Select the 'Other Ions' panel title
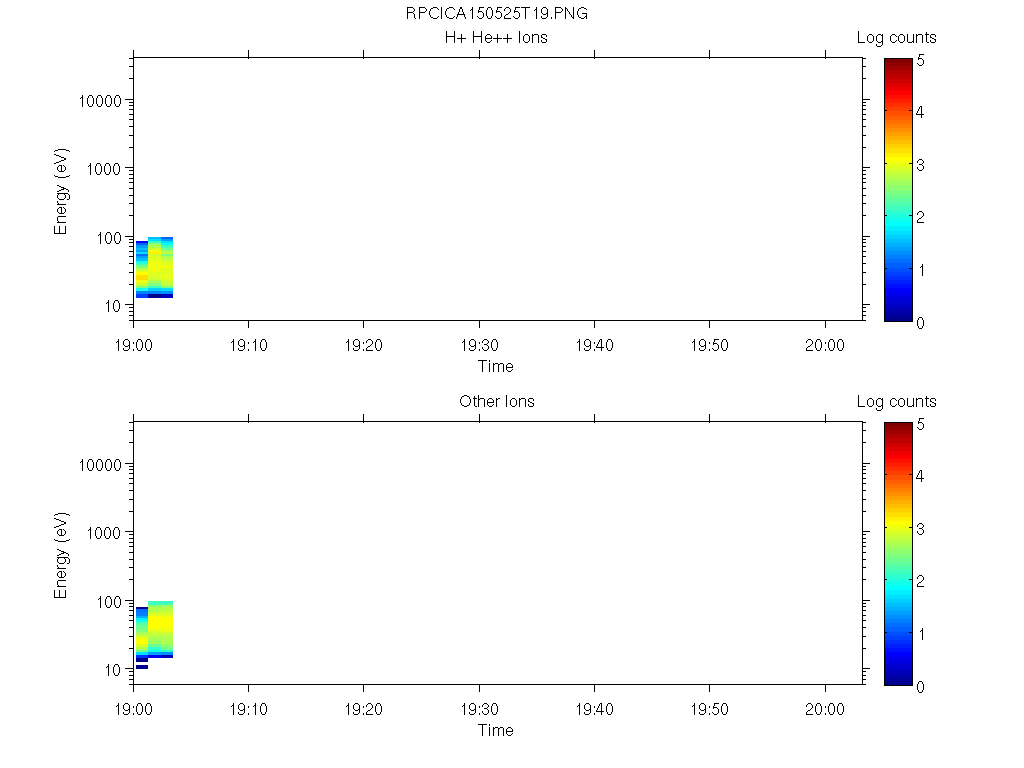Image resolution: width=1024 pixels, height=768 pixels. tap(496, 401)
